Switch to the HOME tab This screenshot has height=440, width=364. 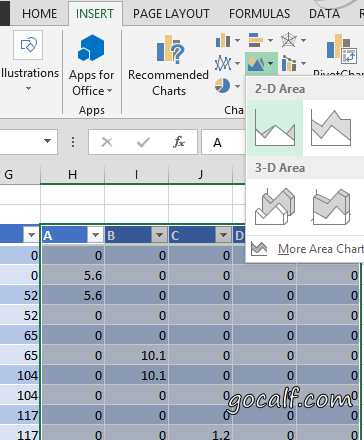click(x=39, y=14)
